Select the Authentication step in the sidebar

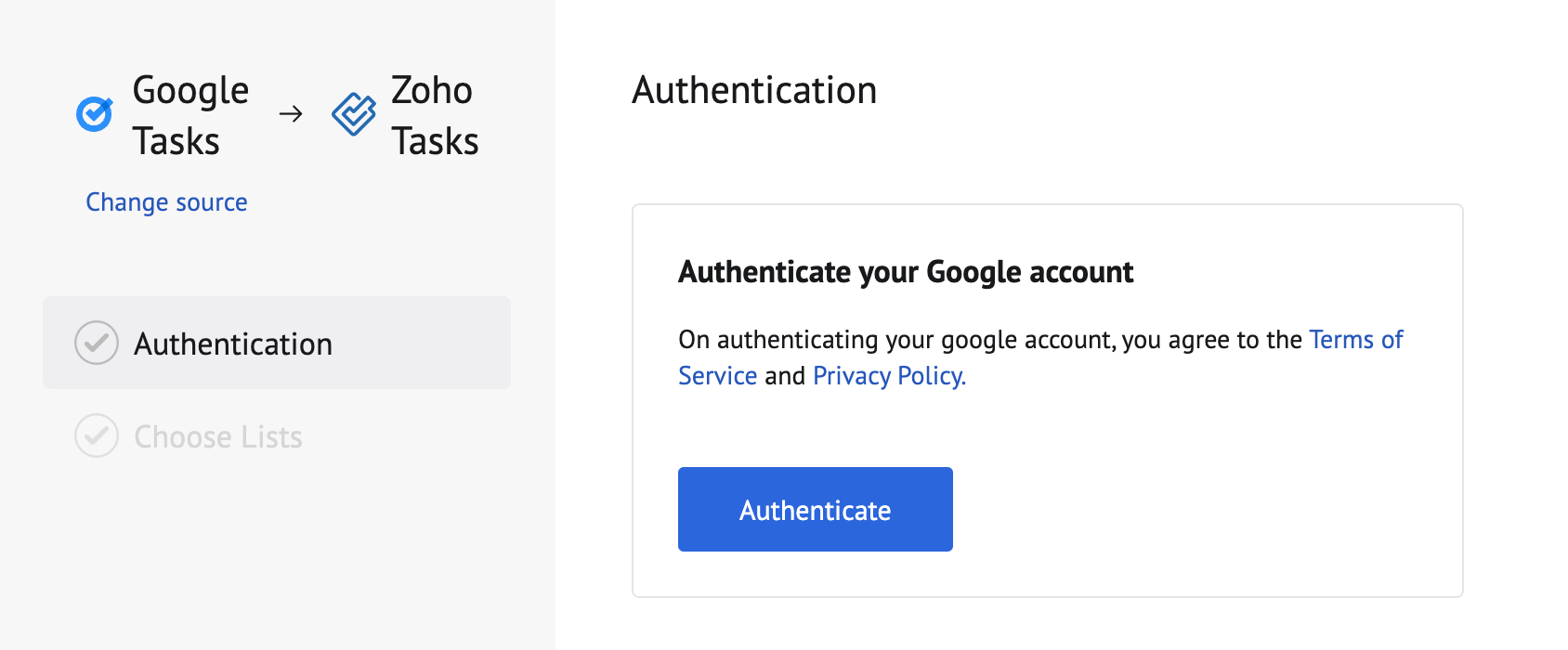233,343
